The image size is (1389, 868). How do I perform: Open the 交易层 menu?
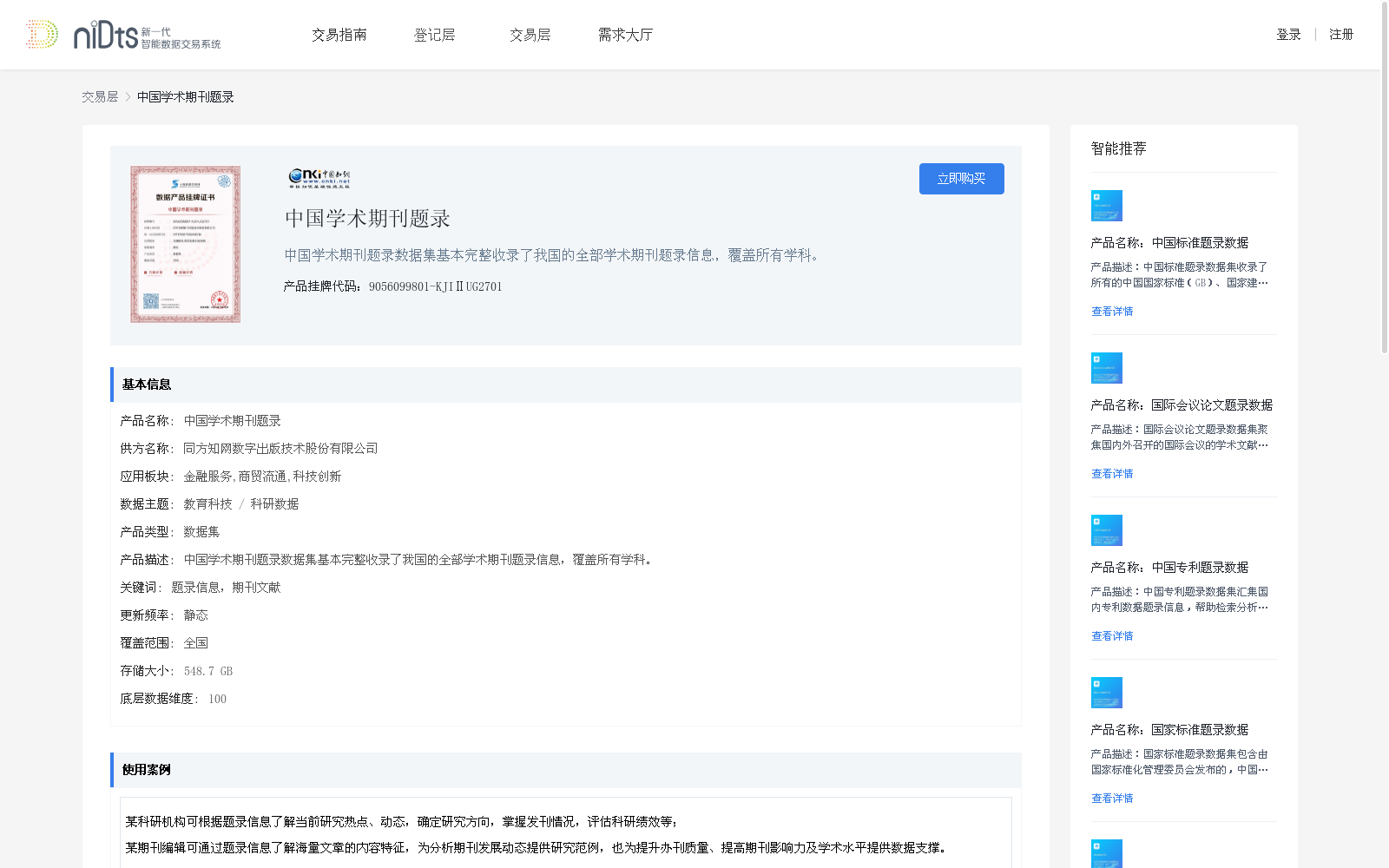click(530, 35)
